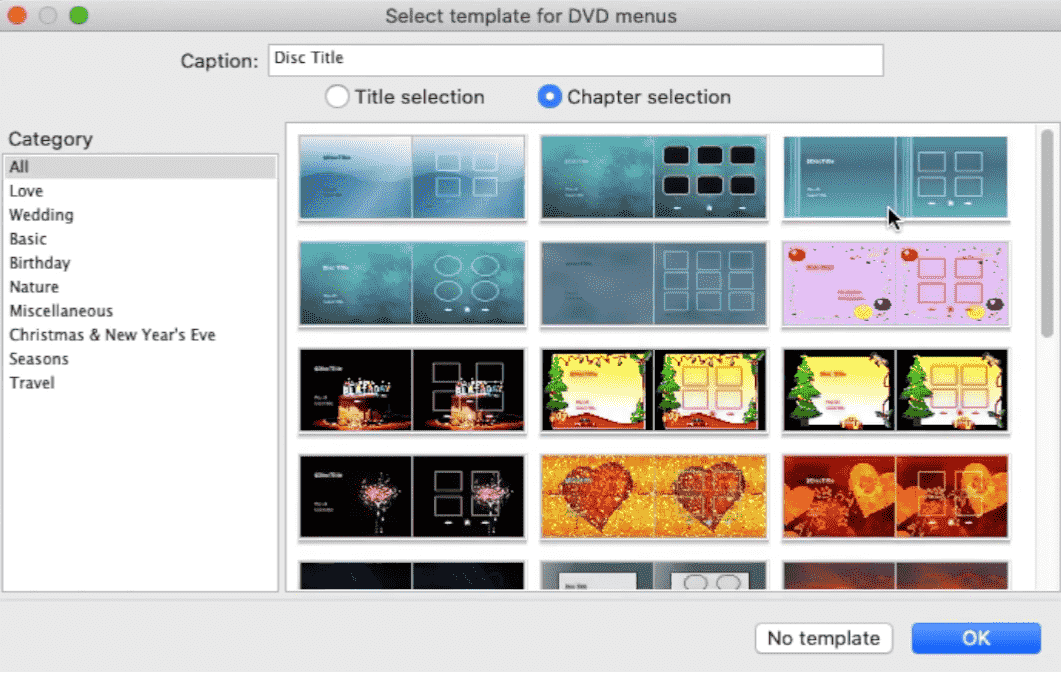
Task: Open the Christmas & New Year's Eve category
Action: tap(112, 335)
